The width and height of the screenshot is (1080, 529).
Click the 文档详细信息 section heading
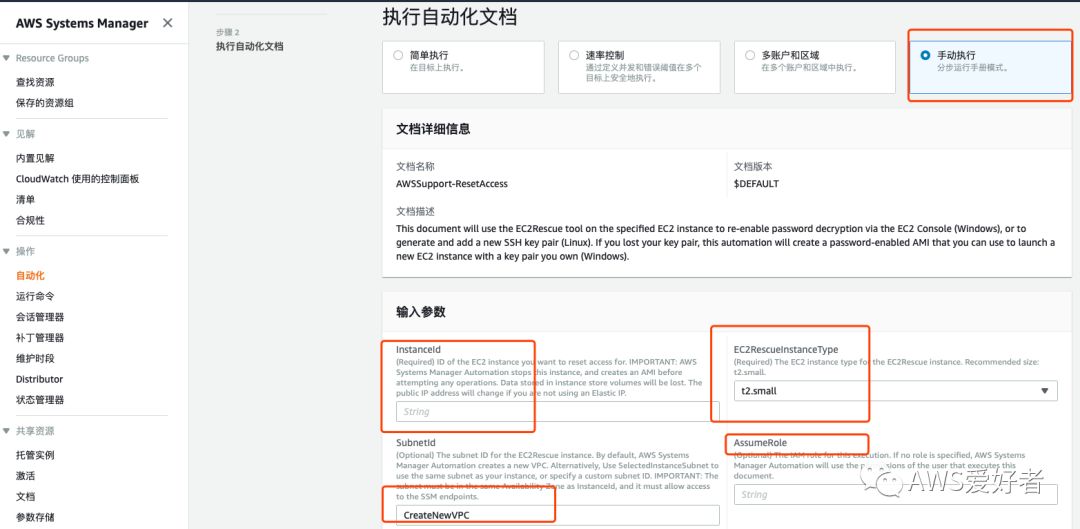click(433, 129)
